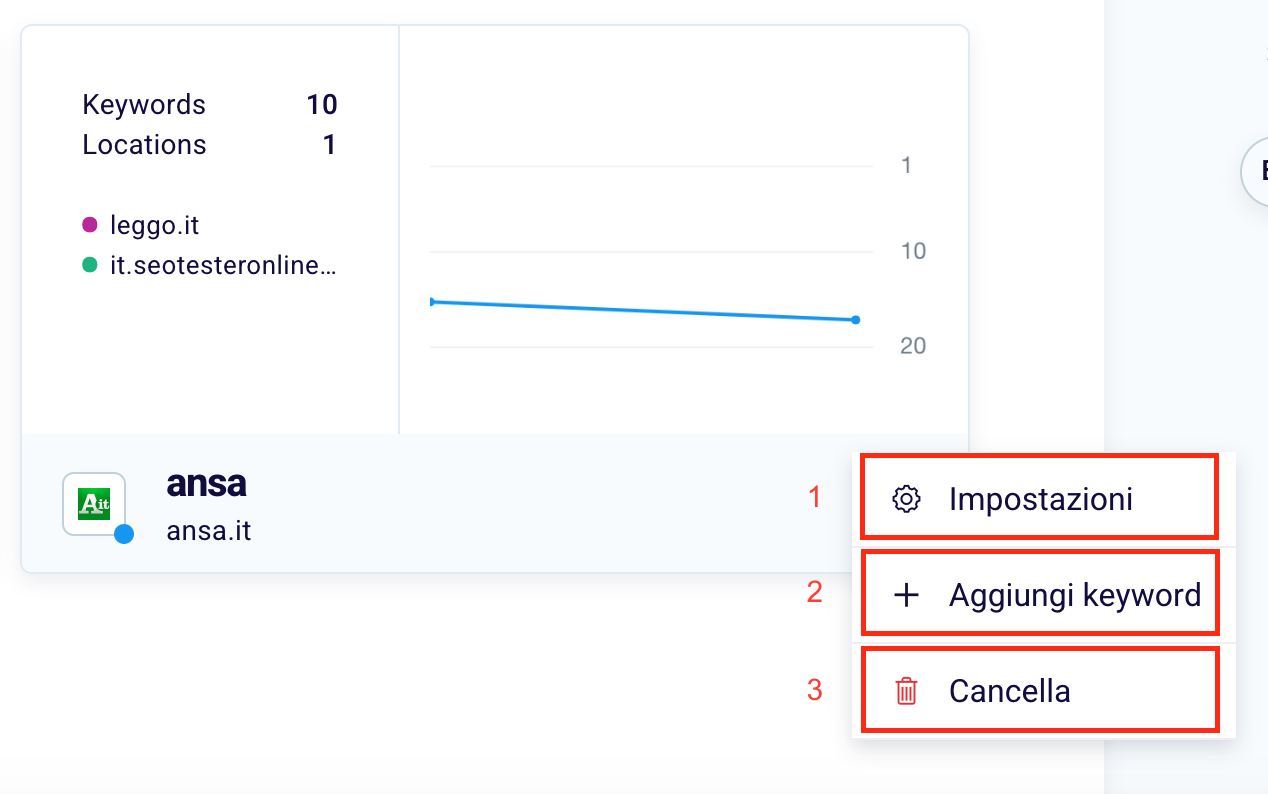Screen dimensions: 1268x794
Task: Click the gear icon beside Impostazioni
Action: click(x=906, y=499)
